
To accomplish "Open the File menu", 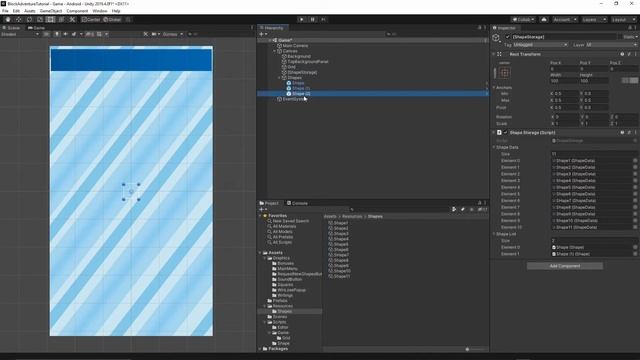I will coord(5,11).
